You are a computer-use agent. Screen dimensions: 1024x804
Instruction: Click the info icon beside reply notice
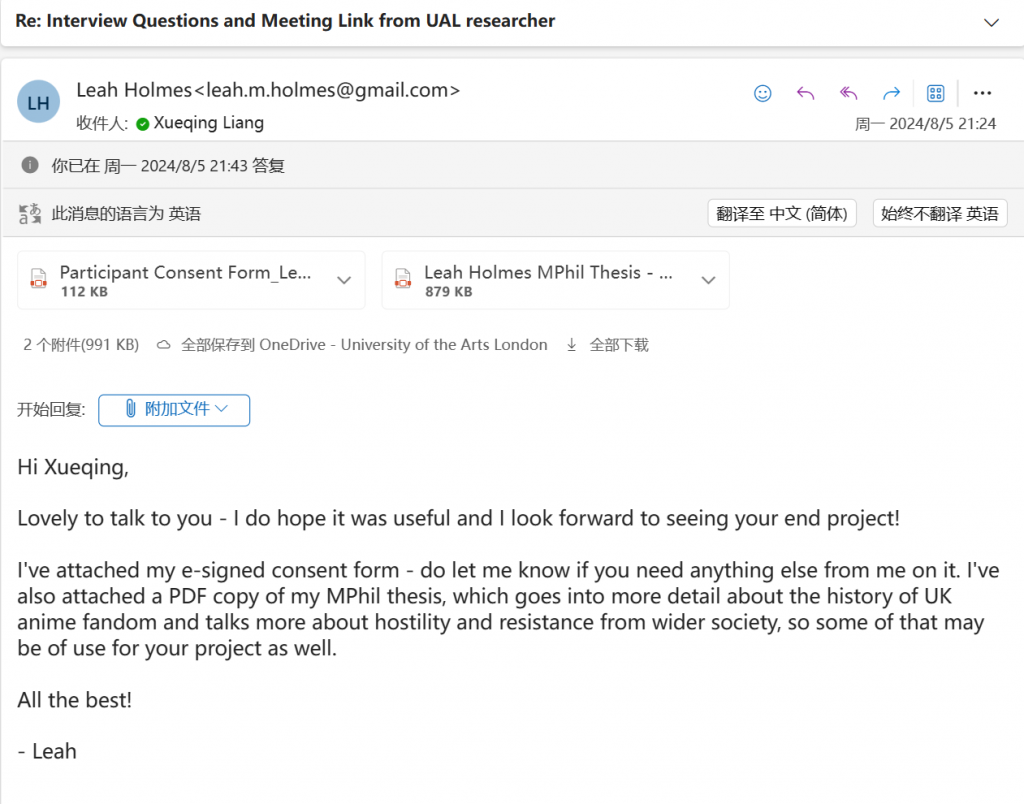[30, 165]
